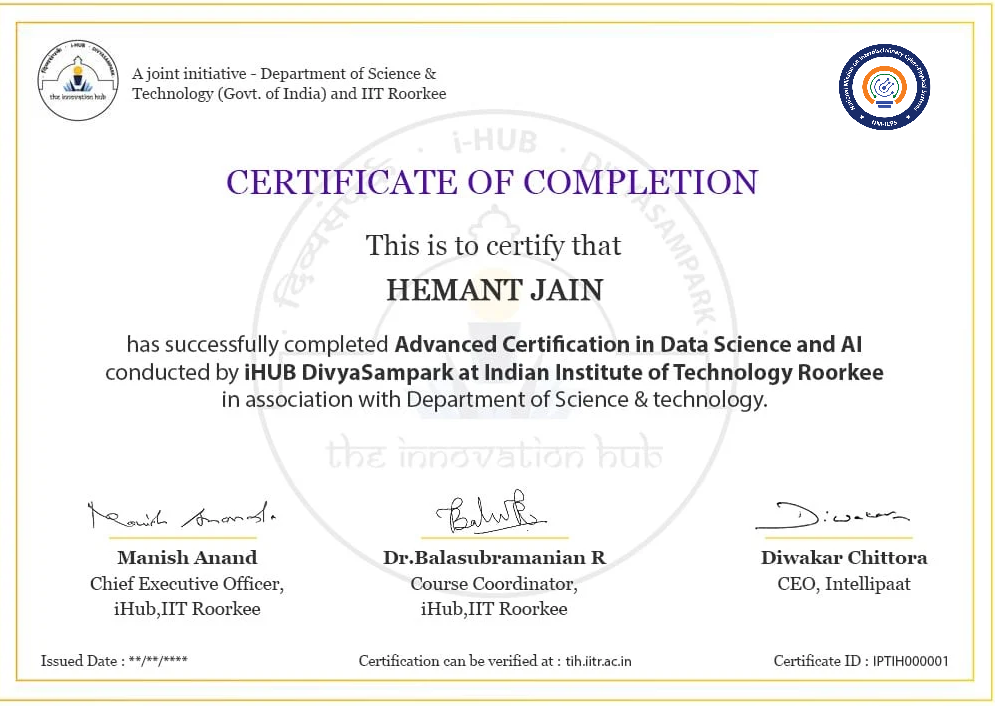
Task: Click the Diwakar Chittora signature
Action: point(832,516)
